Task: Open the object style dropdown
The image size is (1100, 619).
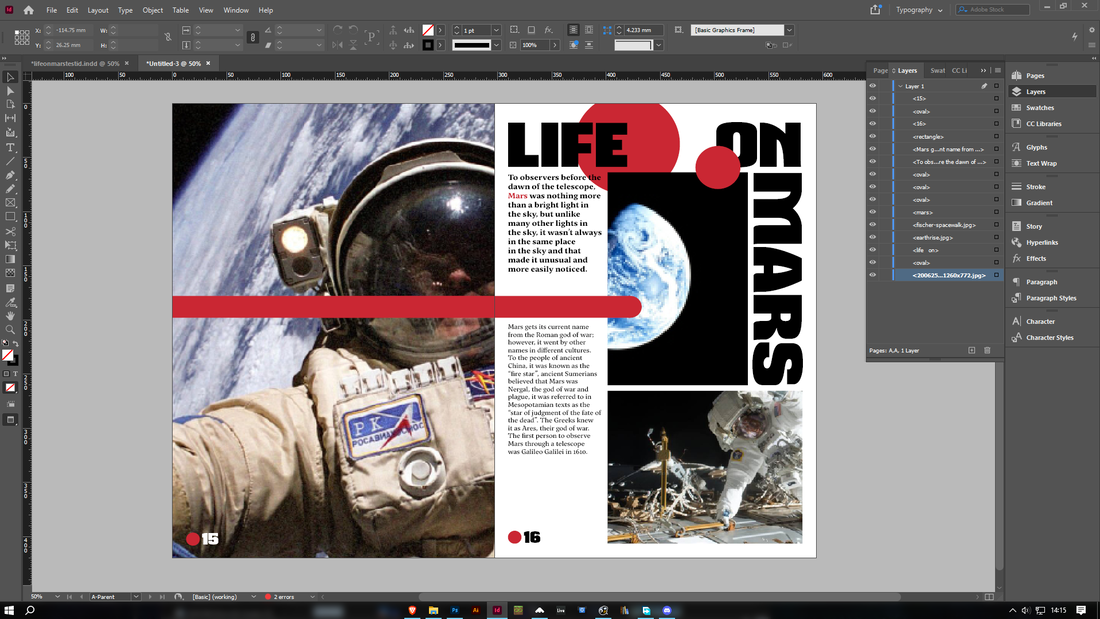Action: [x=789, y=30]
